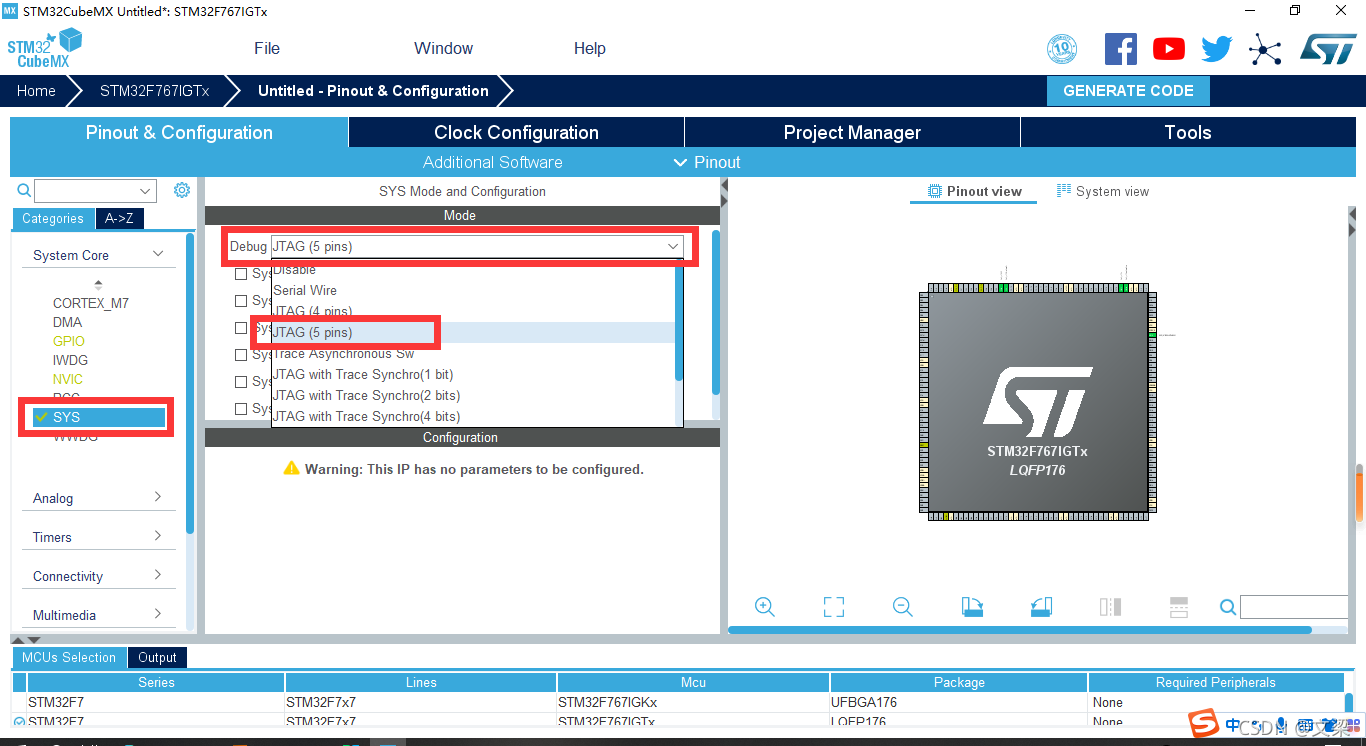Fit chip to view with frame icon

(x=834, y=606)
